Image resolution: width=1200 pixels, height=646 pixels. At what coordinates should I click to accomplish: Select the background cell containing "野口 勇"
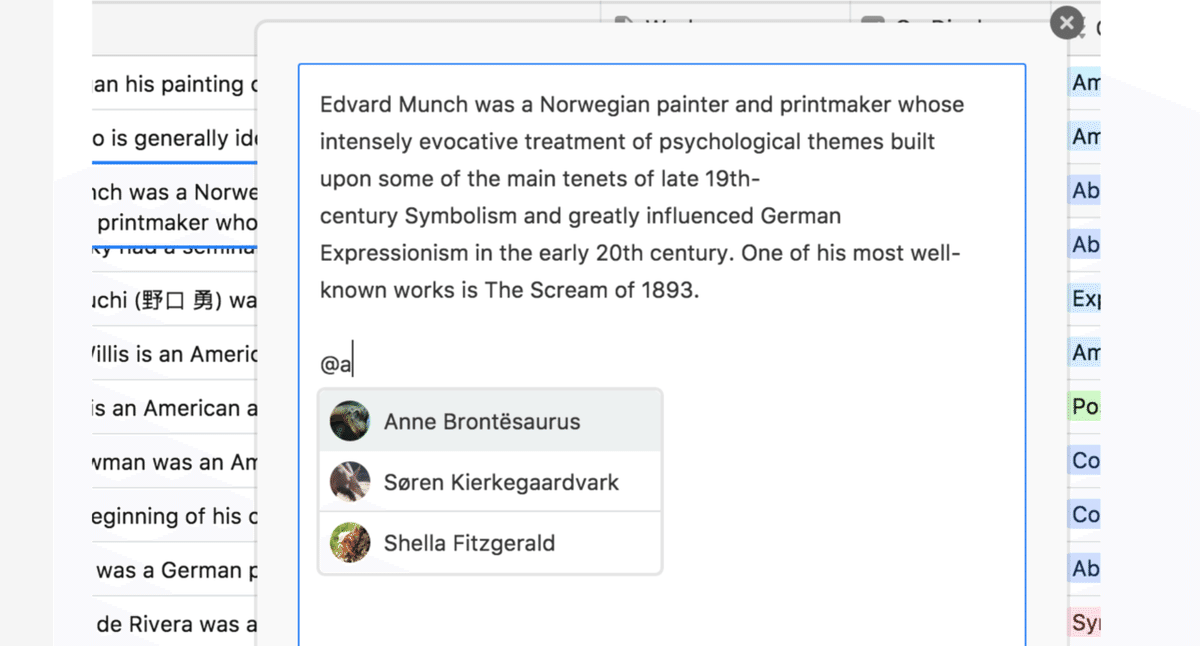175,300
